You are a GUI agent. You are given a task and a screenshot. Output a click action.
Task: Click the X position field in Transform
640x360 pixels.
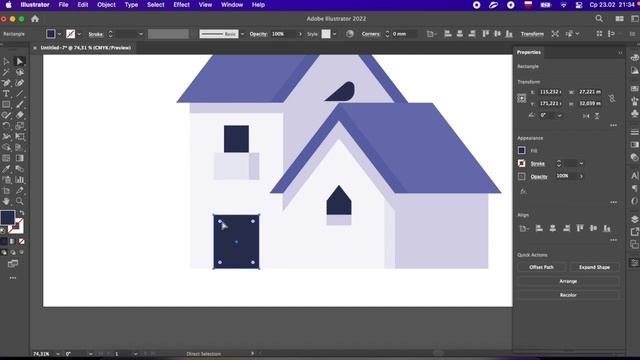(550, 92)
